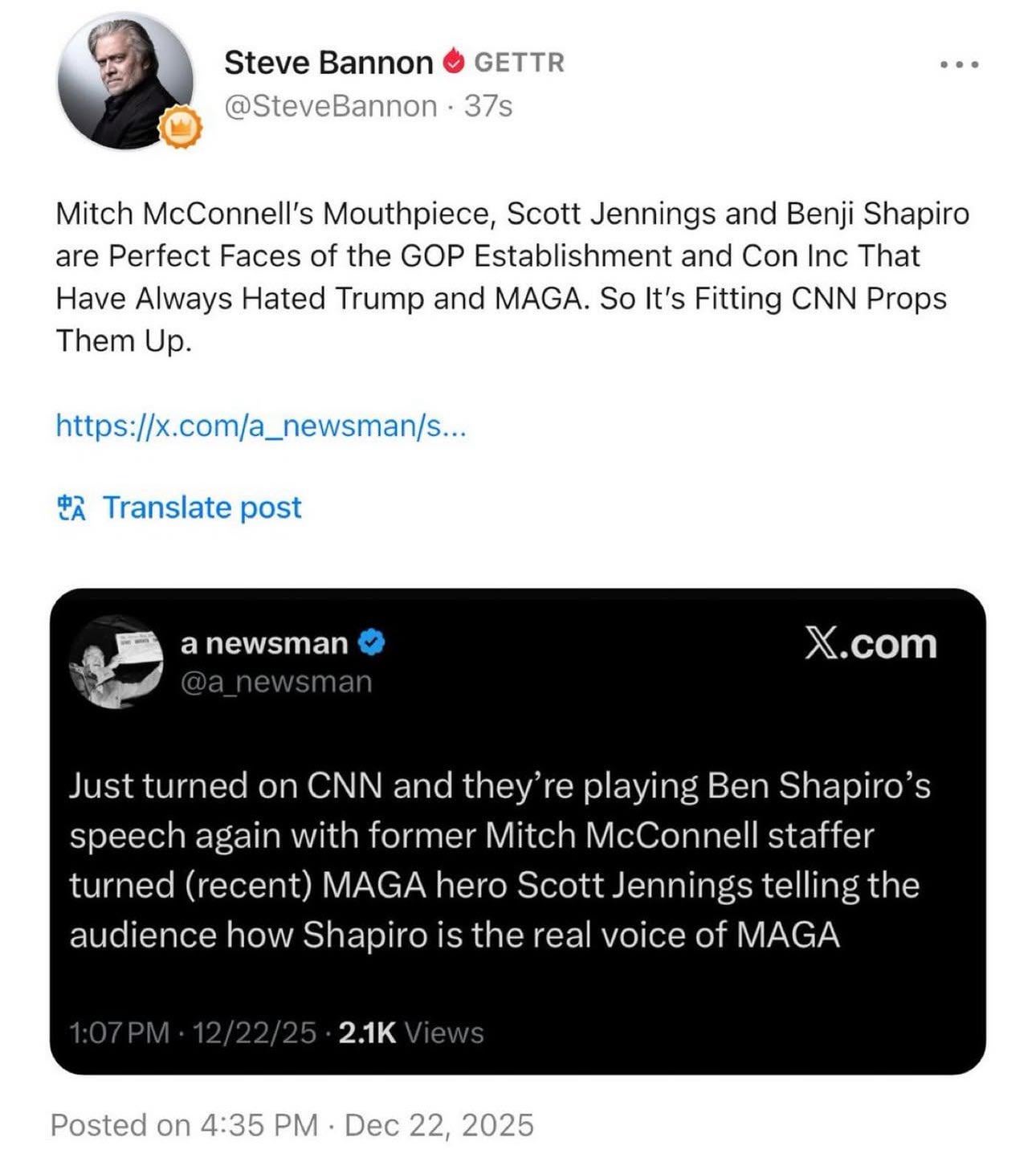This screenshot has width=1036, height=1170.
Task: Click the GETTR label beside the name
Action: (519, 62)
